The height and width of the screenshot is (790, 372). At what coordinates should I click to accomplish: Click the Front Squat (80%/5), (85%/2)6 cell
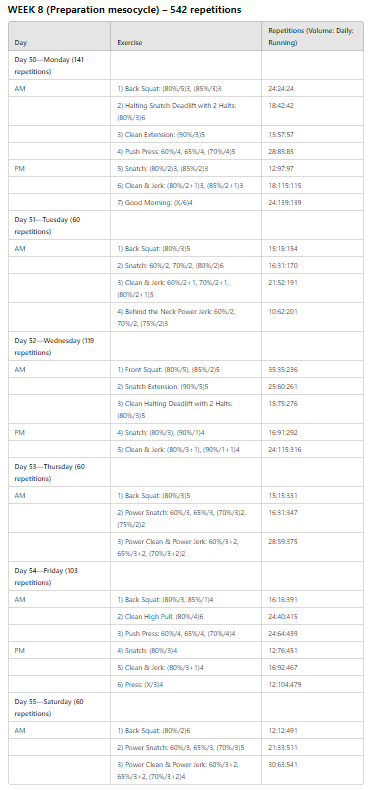(186, 369)
